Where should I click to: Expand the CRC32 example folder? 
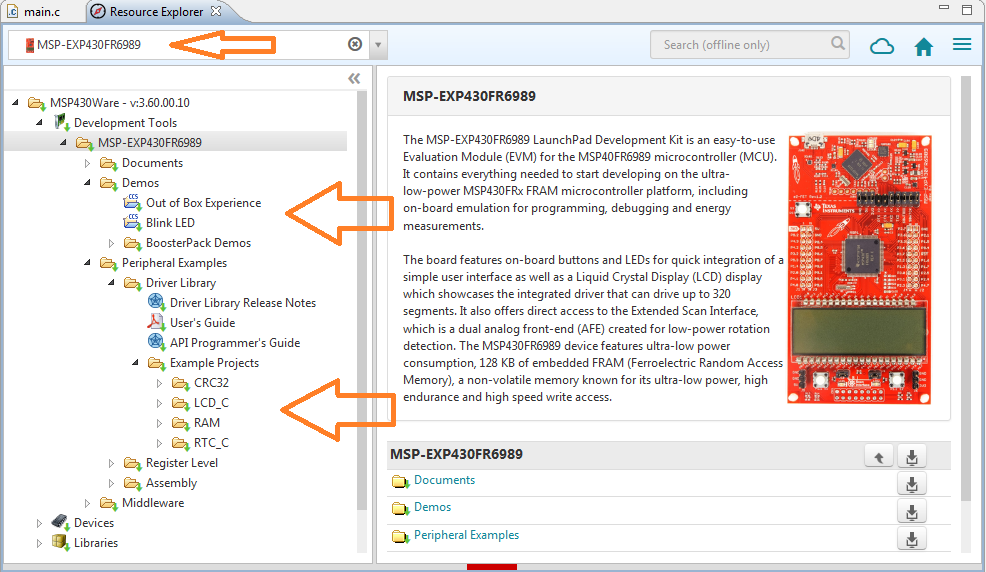coord(159,383)
